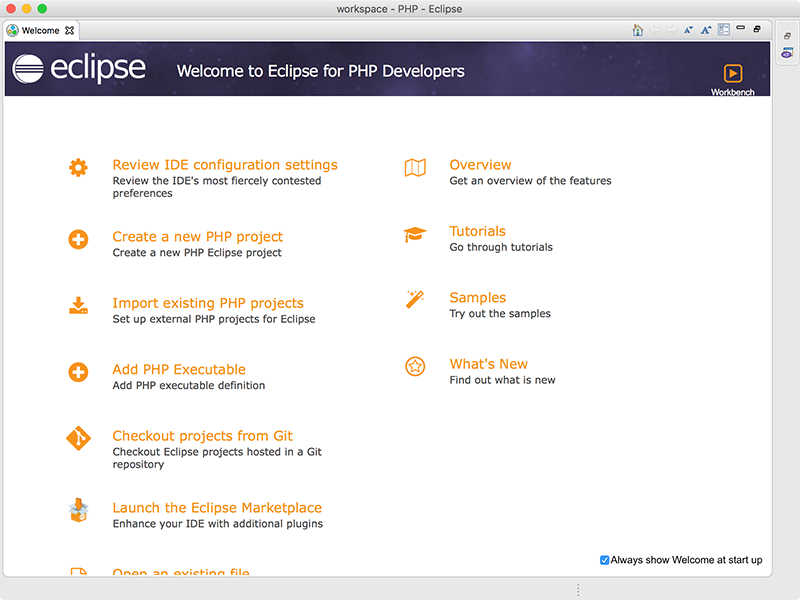Click the download icon for Import existing PHP projects
This screenshot has width=800, height=600.
[x=78, y=305]
